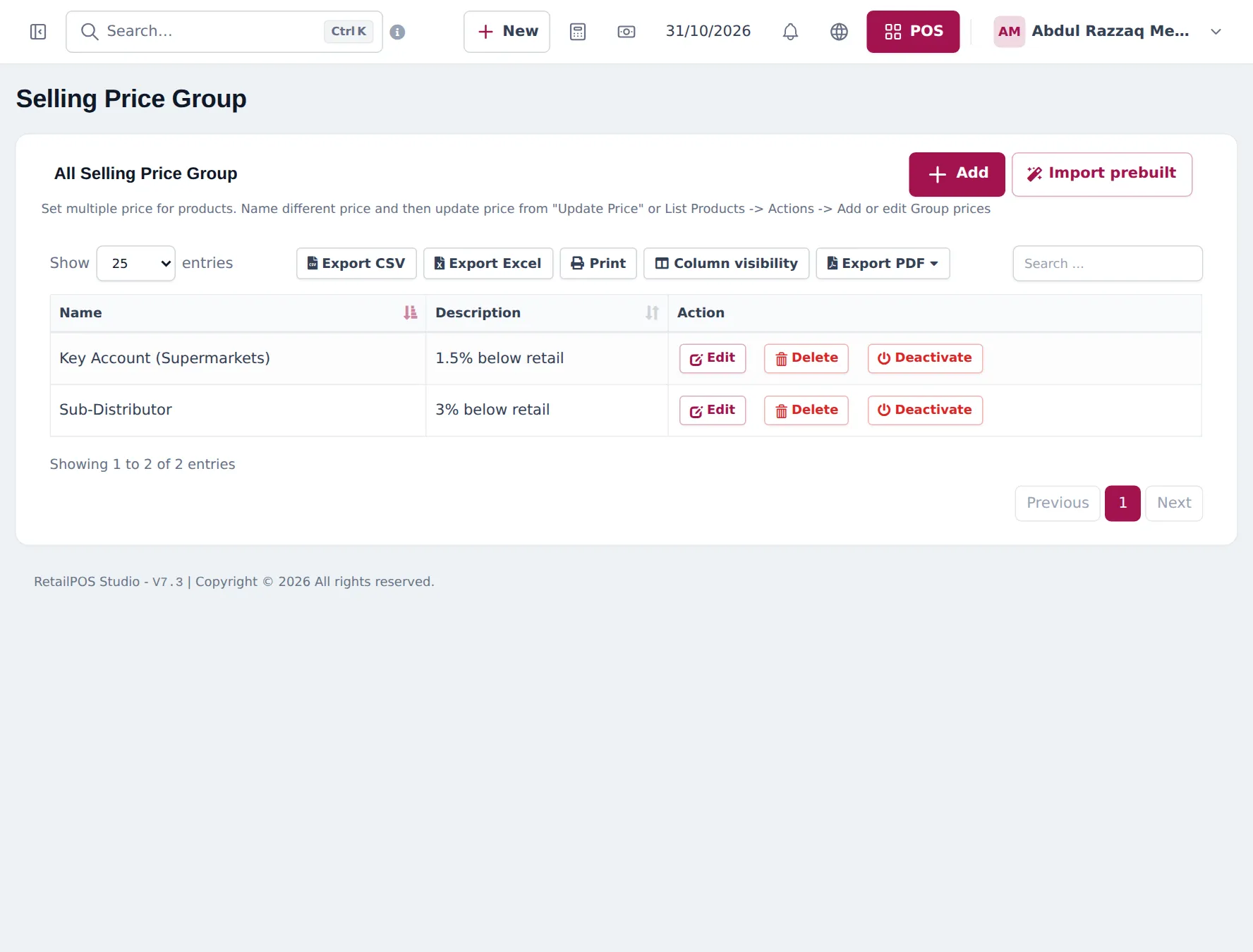Export table as CSV

(x=356, y=263)
